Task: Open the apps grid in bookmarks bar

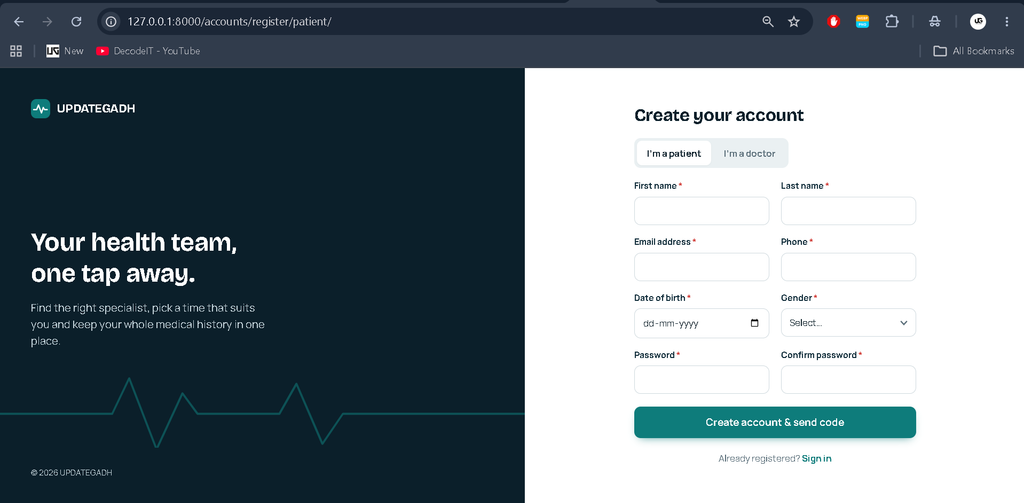Action: (x=16, y=51)
